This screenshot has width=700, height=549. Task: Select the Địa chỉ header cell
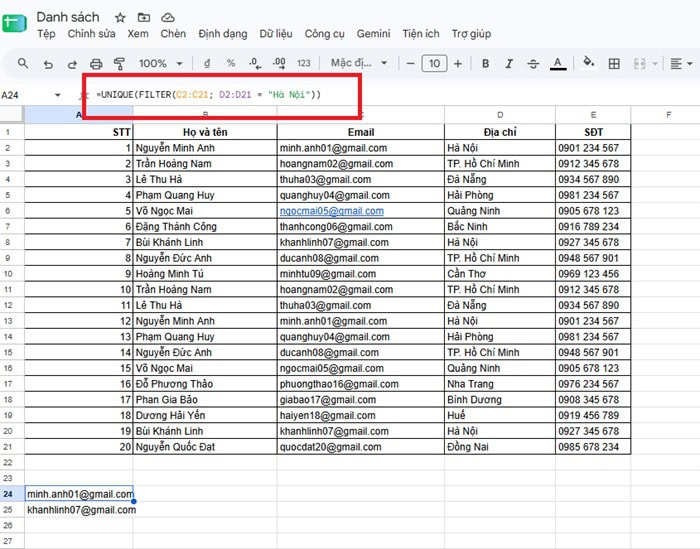pyautogui.click(x=500, y=132)
